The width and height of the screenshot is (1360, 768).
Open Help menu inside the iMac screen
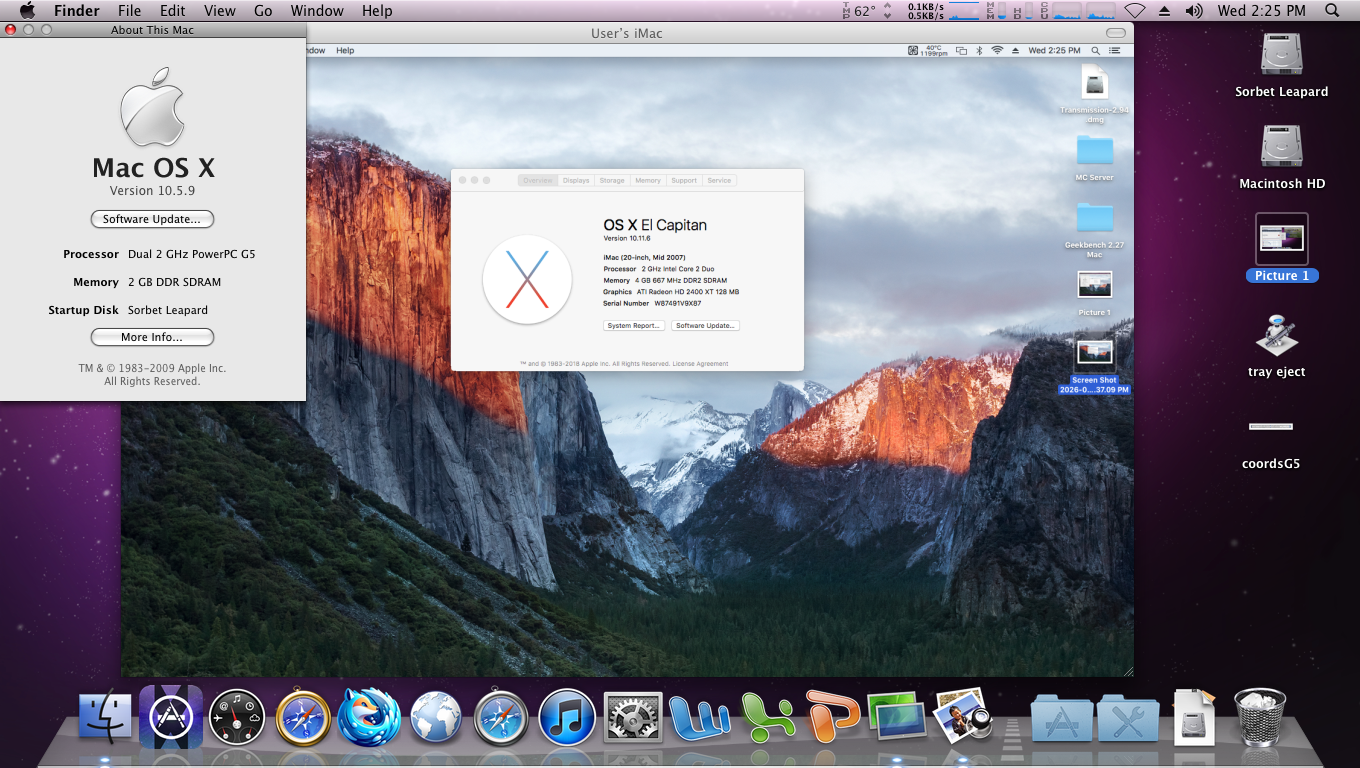[x=345, y=50]
